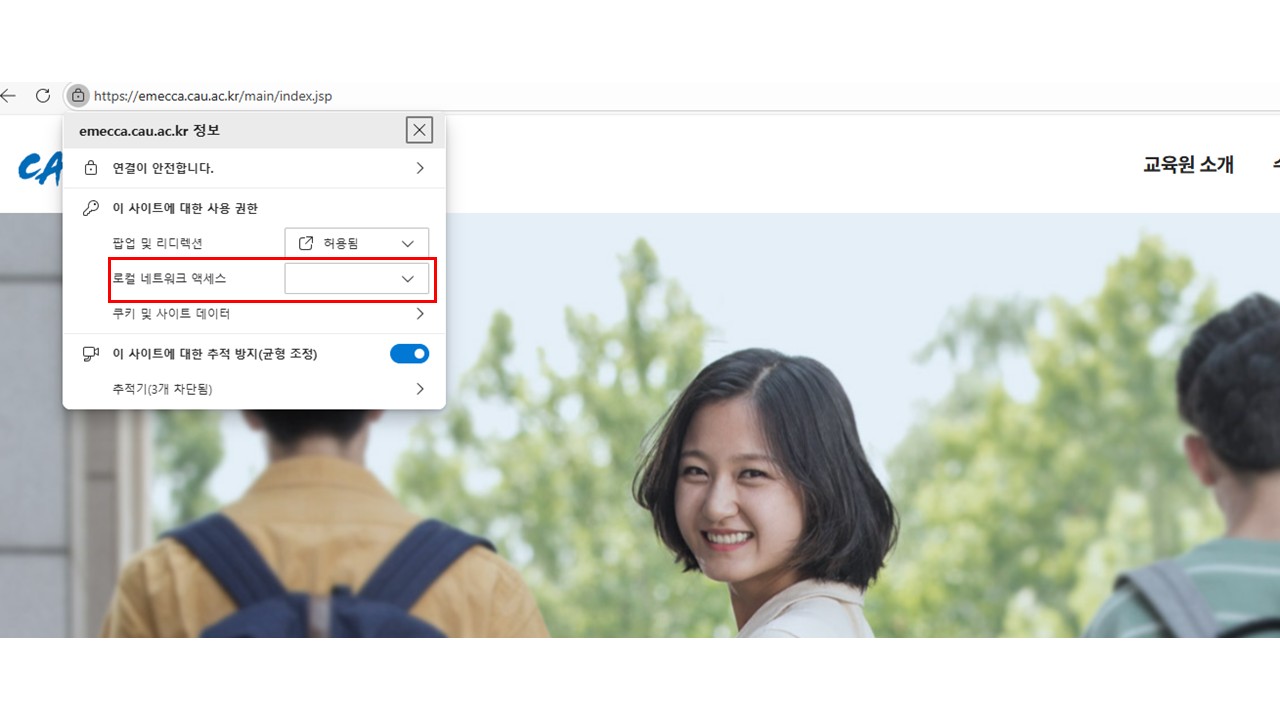Click the URL text in address bar
This screenshot has height=720, width=1280.
213,97
